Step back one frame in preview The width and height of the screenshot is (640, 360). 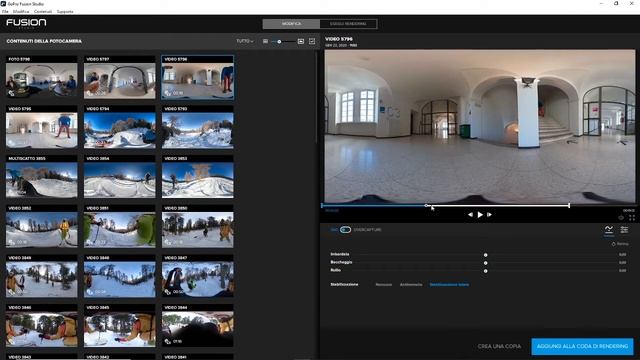click(x=470, y=215)
